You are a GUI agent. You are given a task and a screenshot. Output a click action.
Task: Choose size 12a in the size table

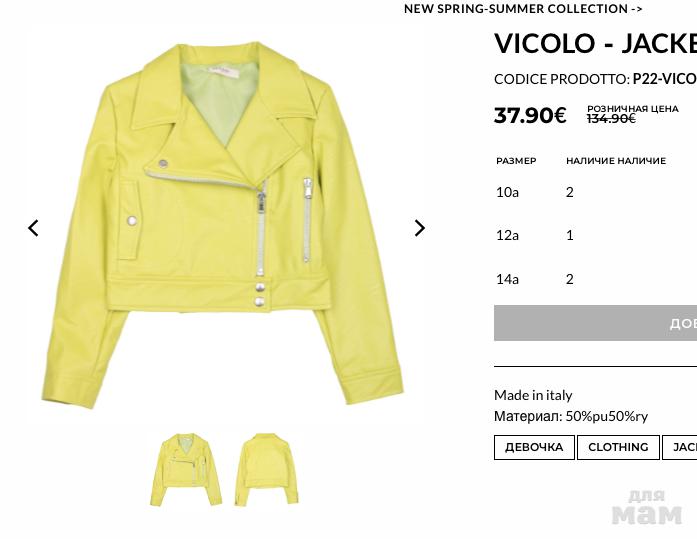click(507, 235)
